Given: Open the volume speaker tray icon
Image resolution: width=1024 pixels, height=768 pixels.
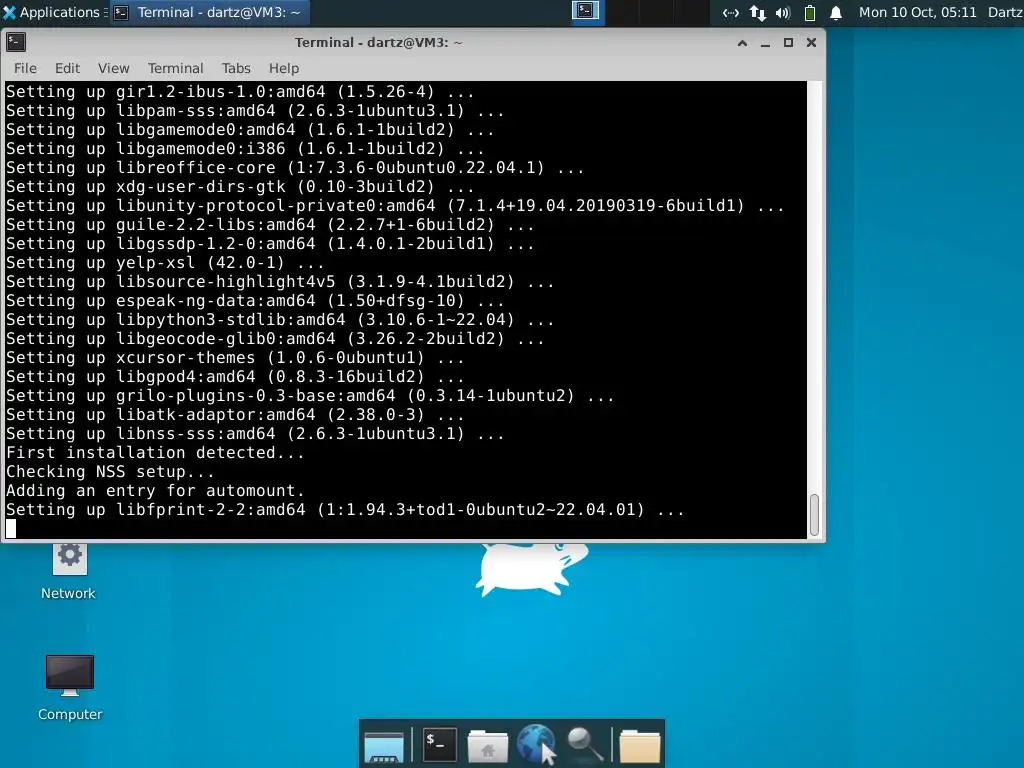Looking at the screenshot, I should 784,13.
